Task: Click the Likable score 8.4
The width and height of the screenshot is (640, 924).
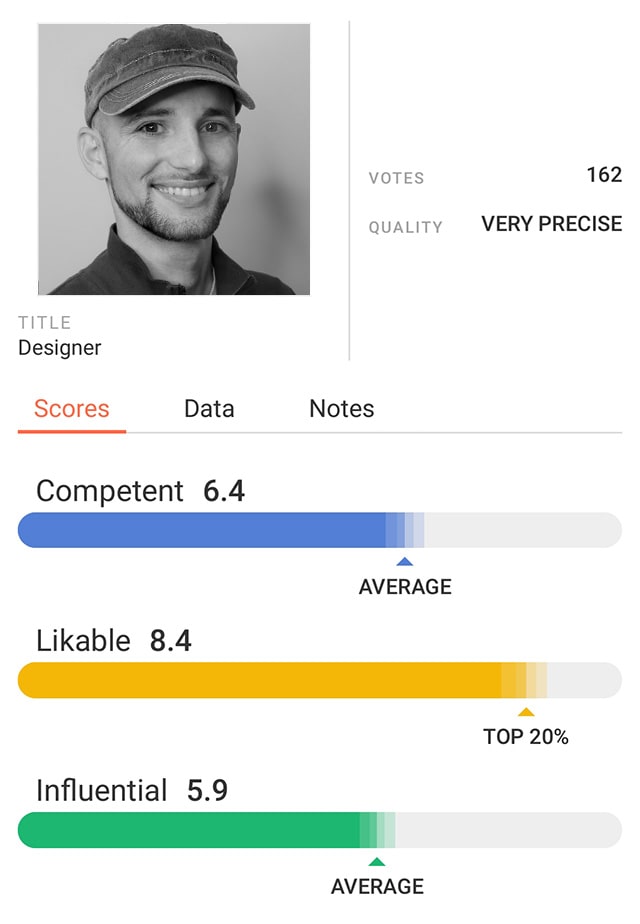Action: [170, 641]
